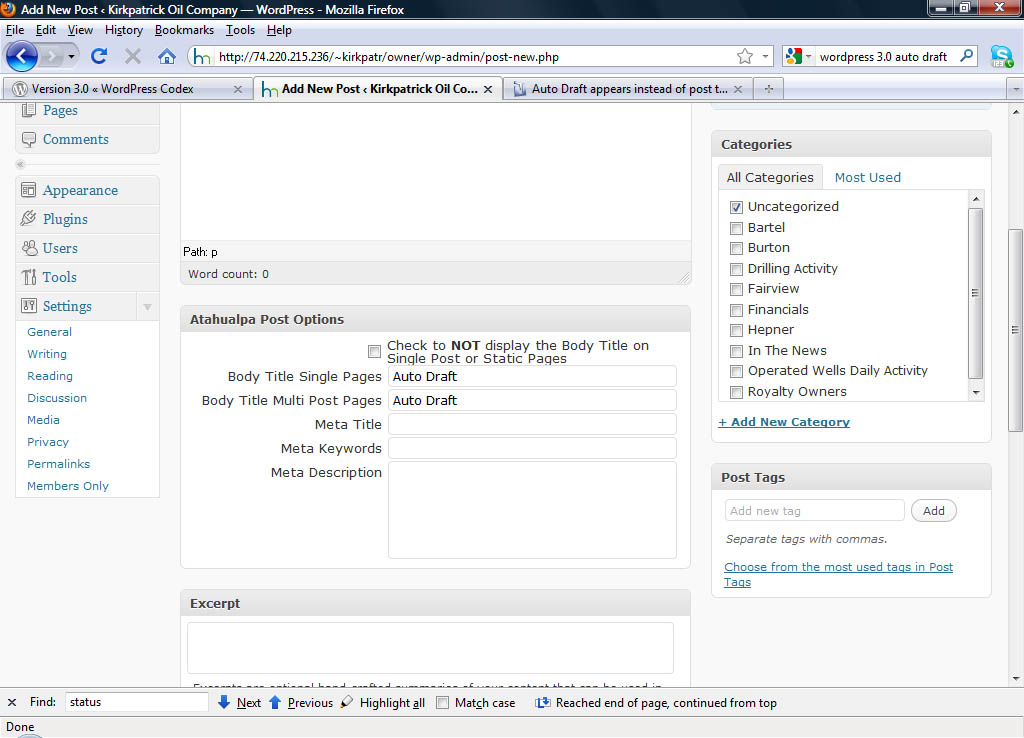Click the Excerpt text area
Viewport: 1024px width, 738px height.
[x=430, y=648]
